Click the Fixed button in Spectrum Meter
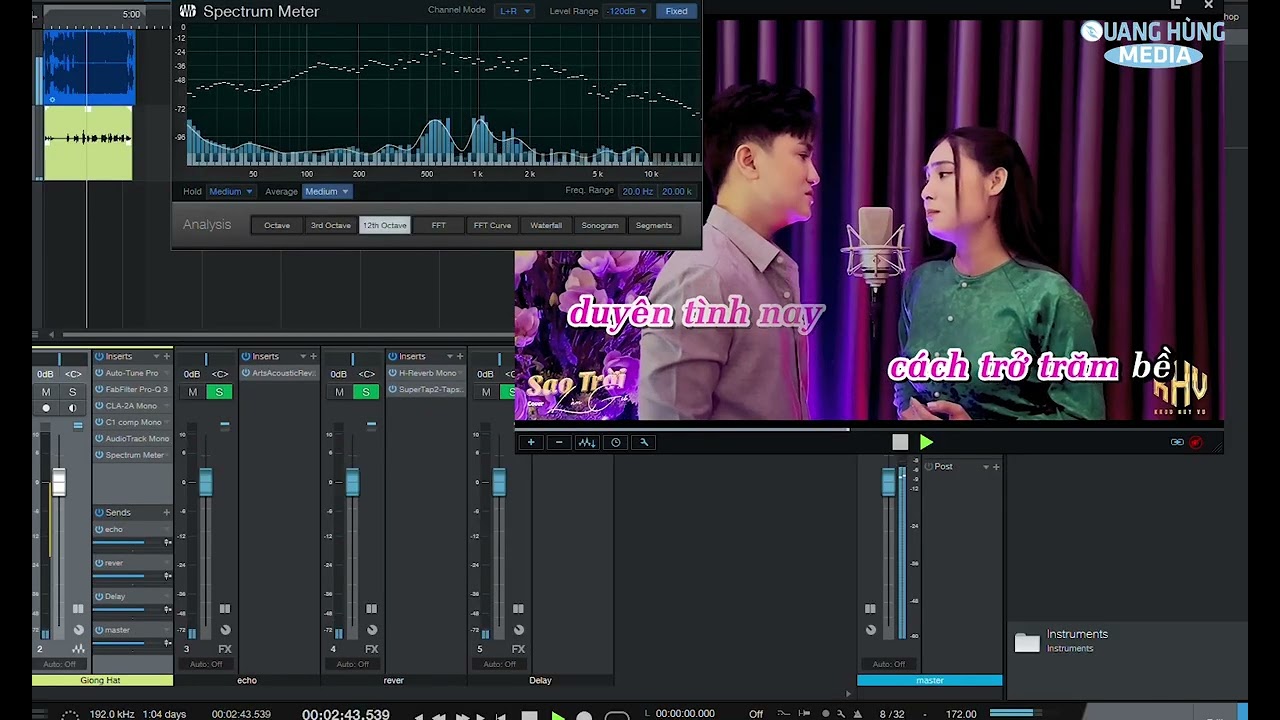Image resolution: width=1280 pixels, height=720 pixels. [677, 11]
